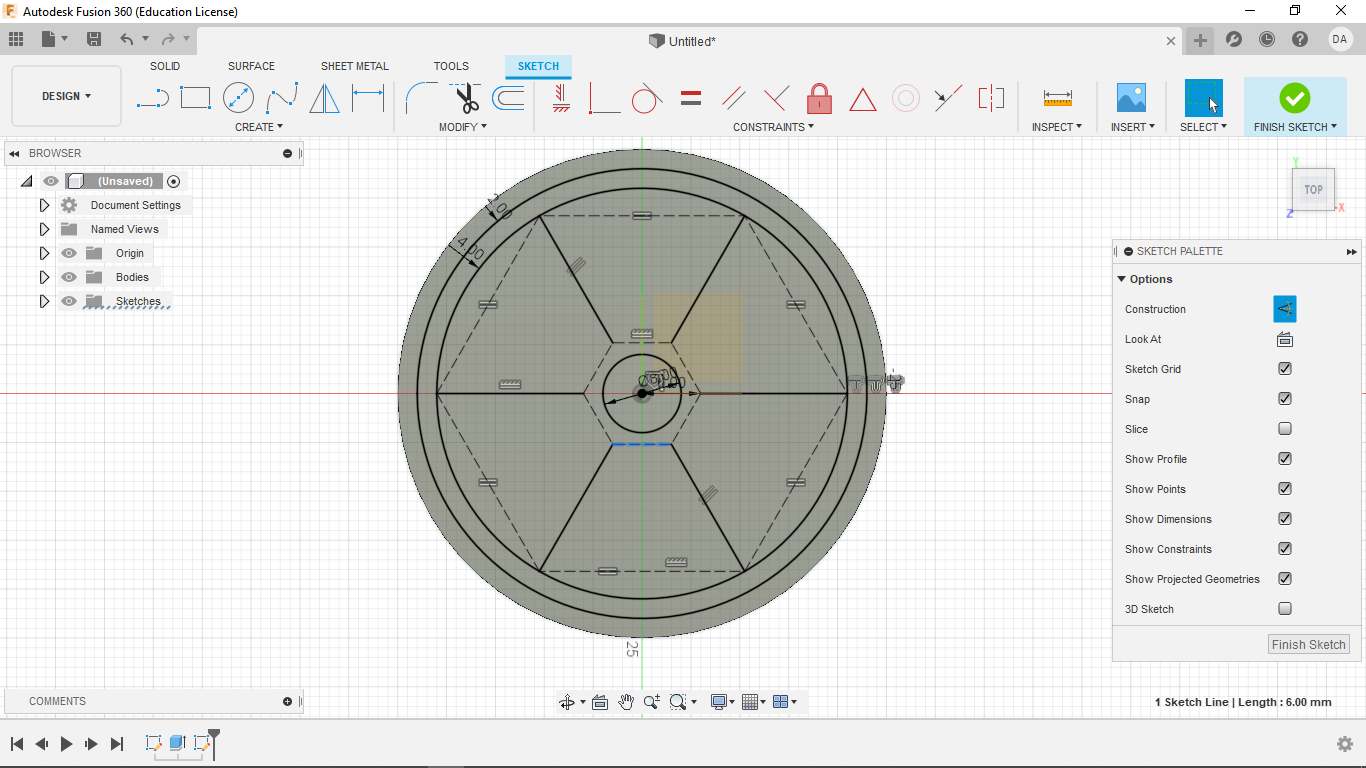The width and height of the screenshot is (1366, 768).
Task: Open the CONSTRAINTS dropdown menu
Action: [x=774, y=127]
